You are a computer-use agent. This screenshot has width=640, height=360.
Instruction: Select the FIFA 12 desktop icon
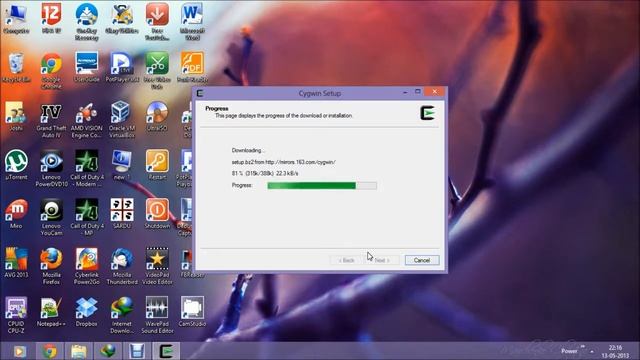point(51,19)
